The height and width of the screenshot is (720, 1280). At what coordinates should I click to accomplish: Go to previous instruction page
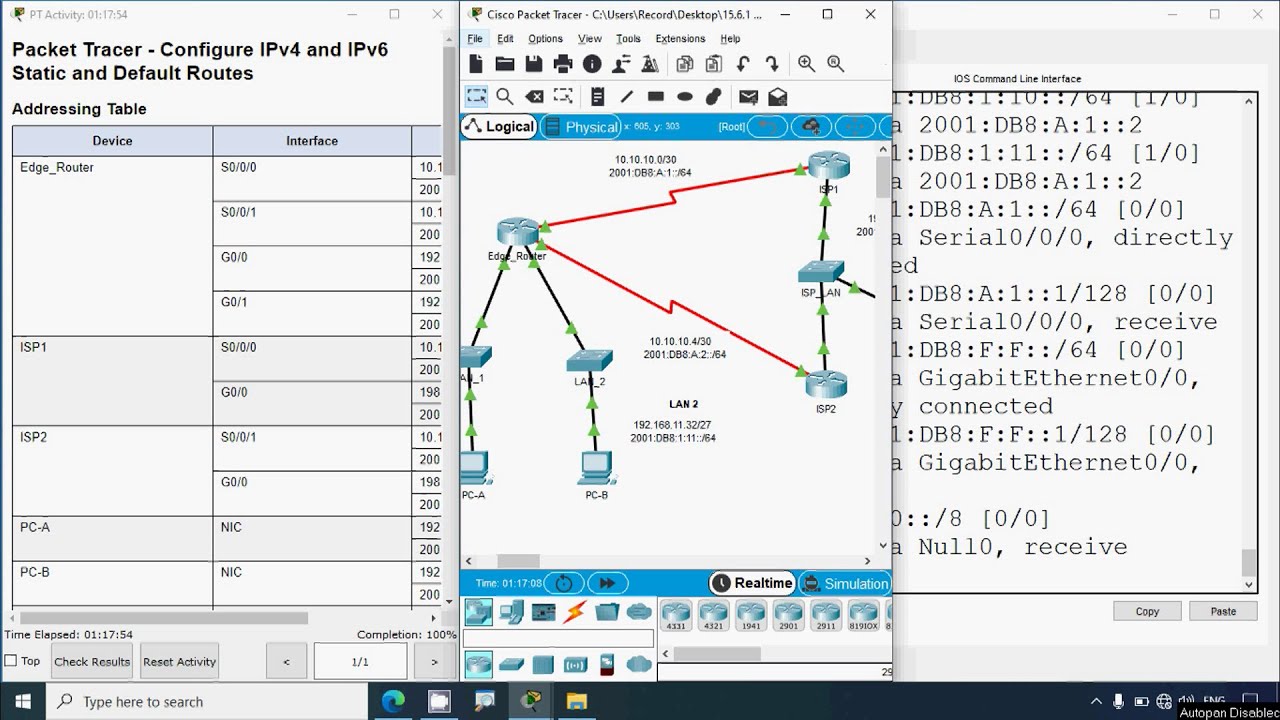(286, 661)
